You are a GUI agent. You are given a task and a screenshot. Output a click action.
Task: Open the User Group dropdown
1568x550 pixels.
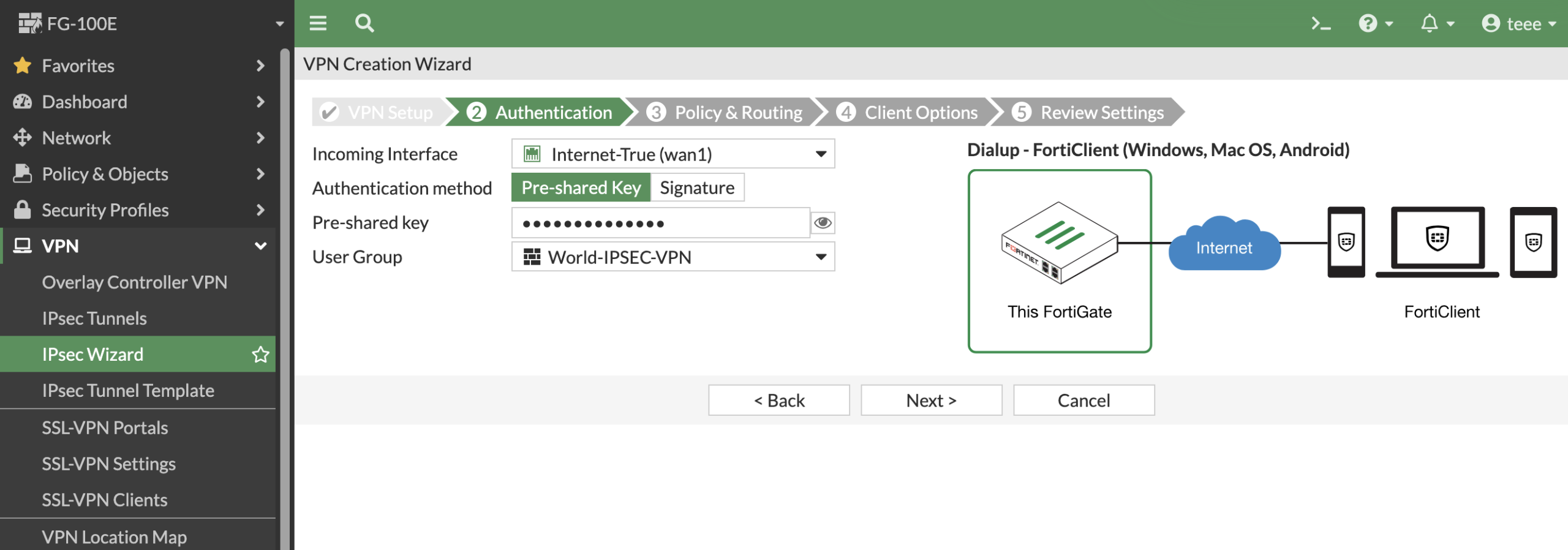pyautogui.click(x=673, y=257)
